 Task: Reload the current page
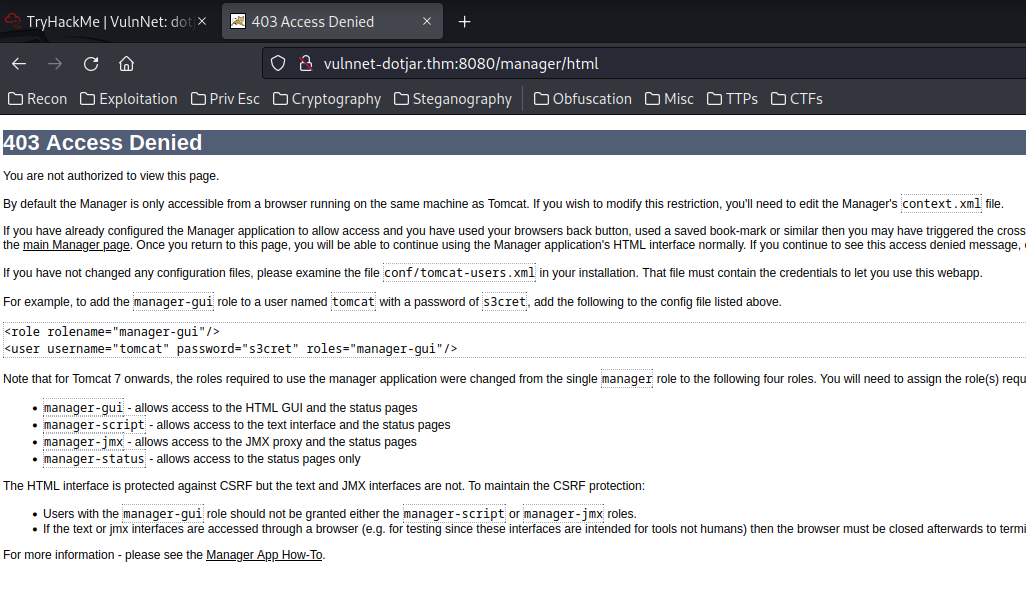click(91, 63)
